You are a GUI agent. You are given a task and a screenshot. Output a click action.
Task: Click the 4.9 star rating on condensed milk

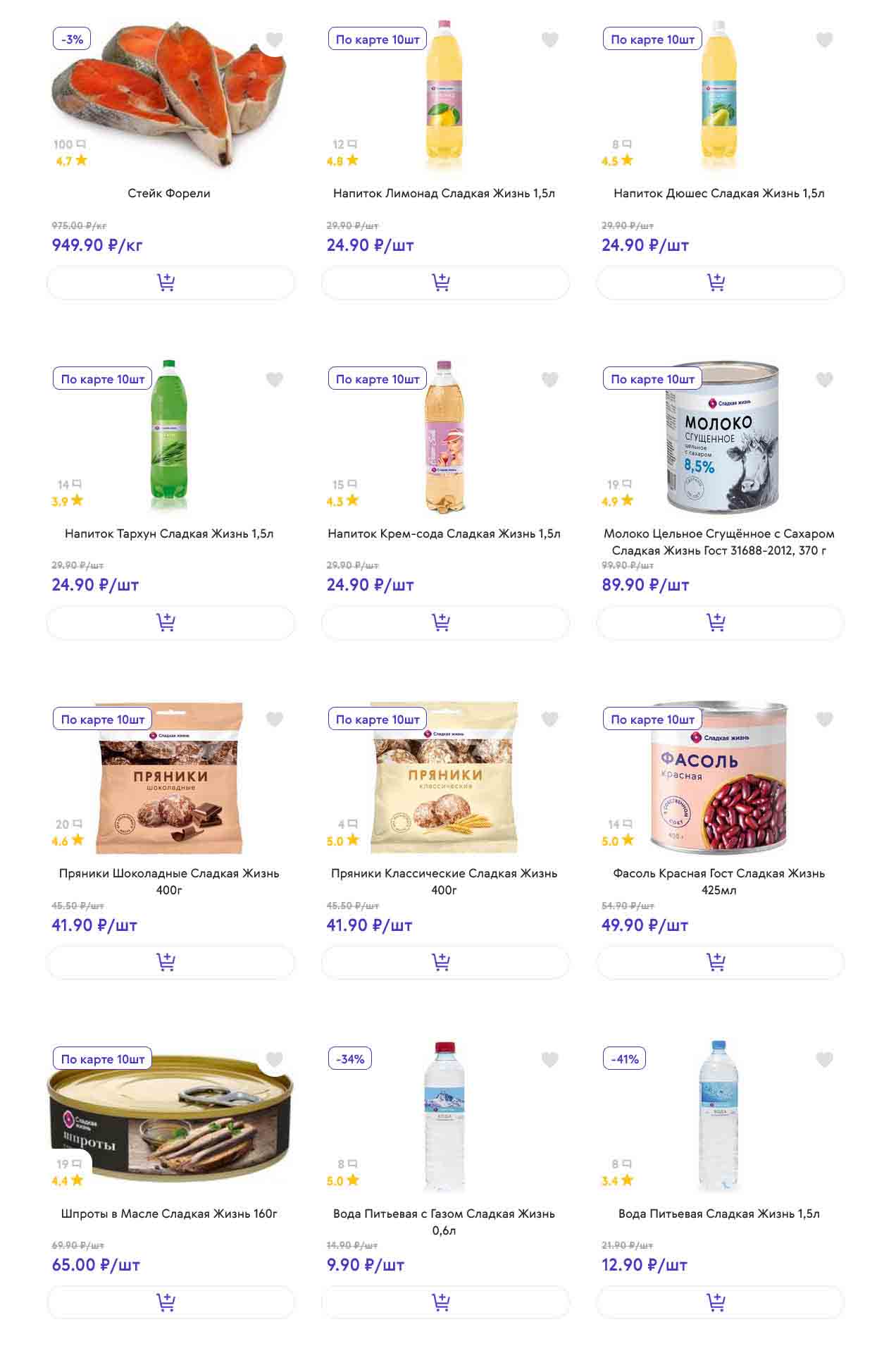[617, 501]
